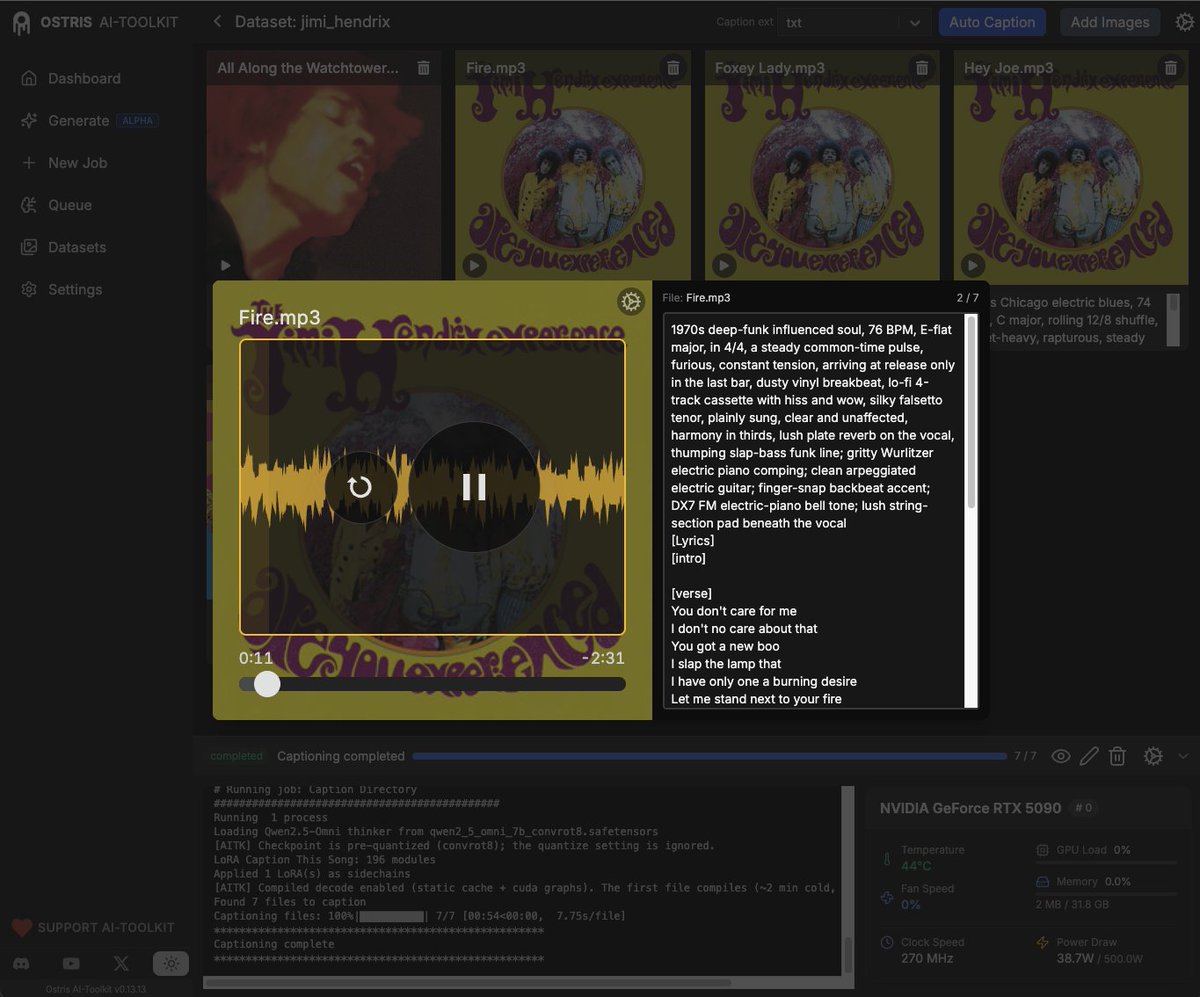Image resolution: width=1200 pixels, height=997 pixels.
Task: Click the Support AI-Toolkit link
Action: [93, 927]
